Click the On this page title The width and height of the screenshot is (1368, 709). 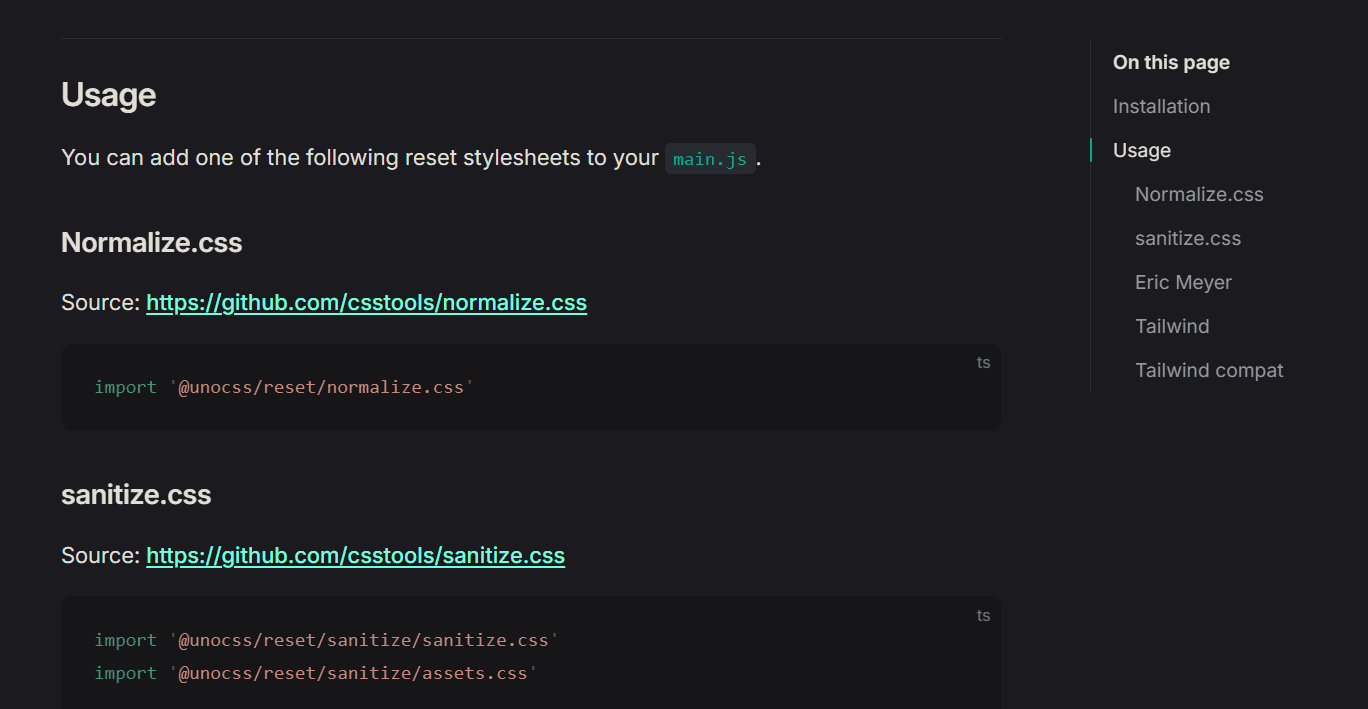coord(1171,62)
